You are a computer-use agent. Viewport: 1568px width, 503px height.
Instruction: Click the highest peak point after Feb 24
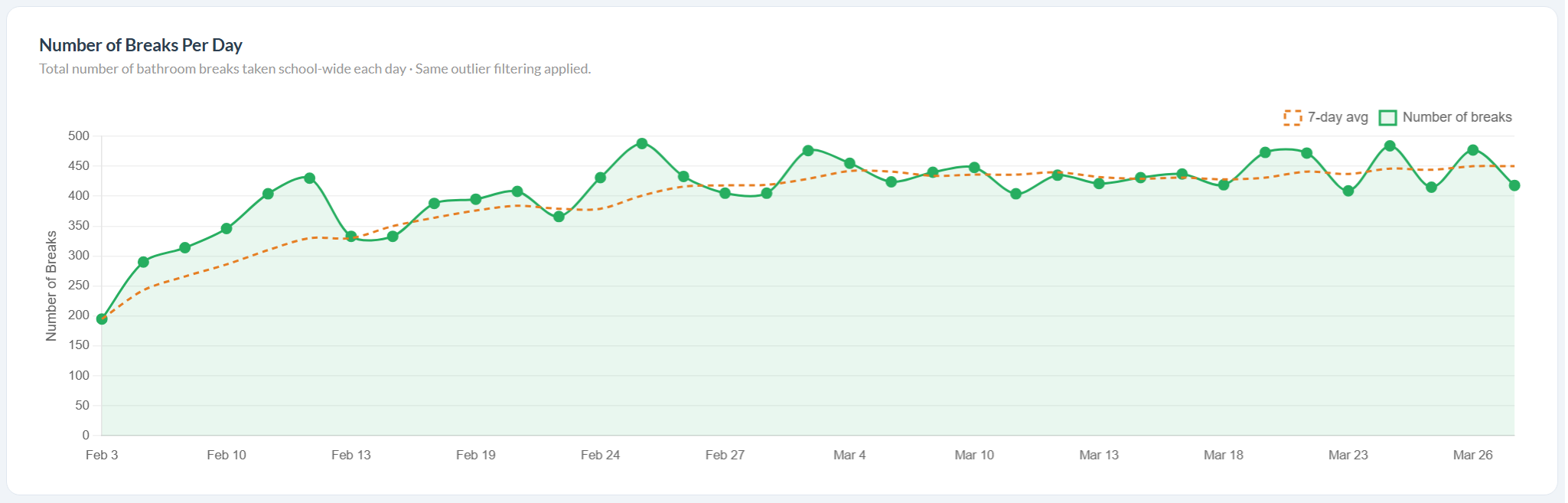pos(642,143)
